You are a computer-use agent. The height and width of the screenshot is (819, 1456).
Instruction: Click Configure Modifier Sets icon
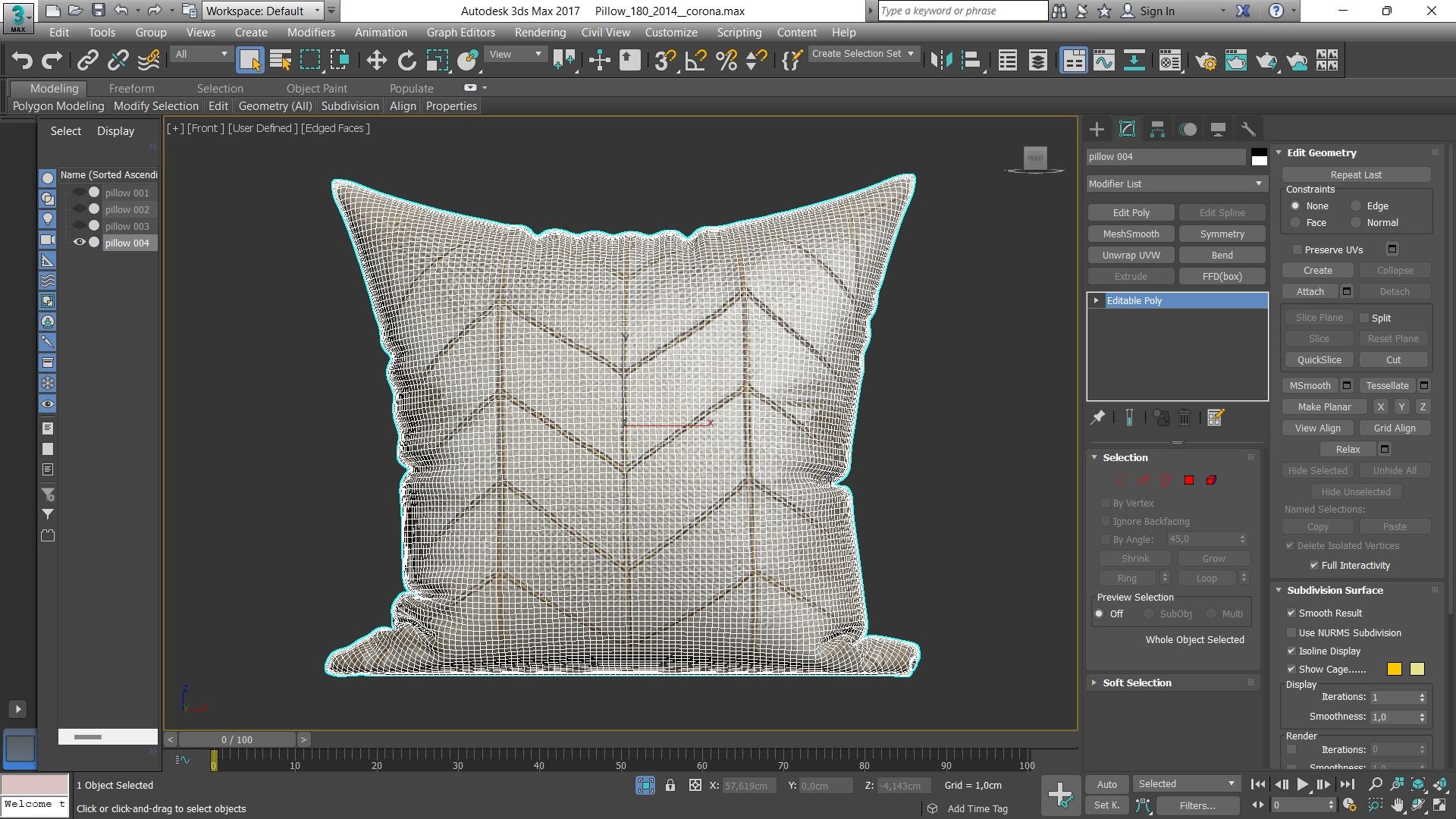click(x=1216, y=417)
